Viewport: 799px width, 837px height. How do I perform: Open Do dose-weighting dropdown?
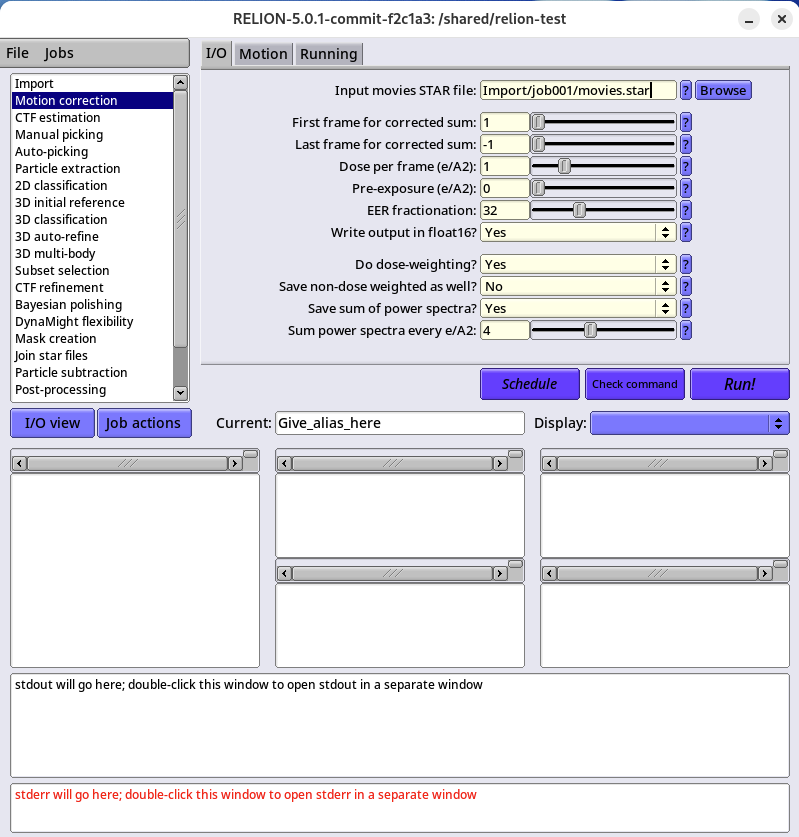coord(578,264)
